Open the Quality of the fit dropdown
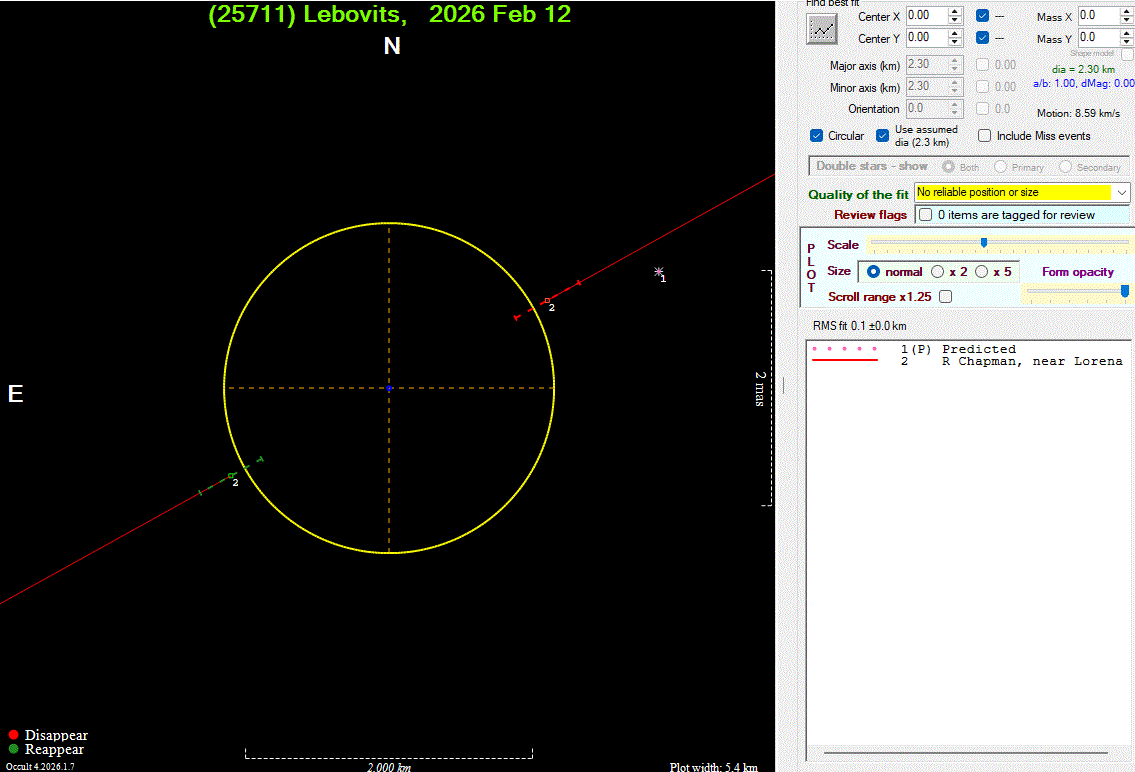 (1121, 192)
